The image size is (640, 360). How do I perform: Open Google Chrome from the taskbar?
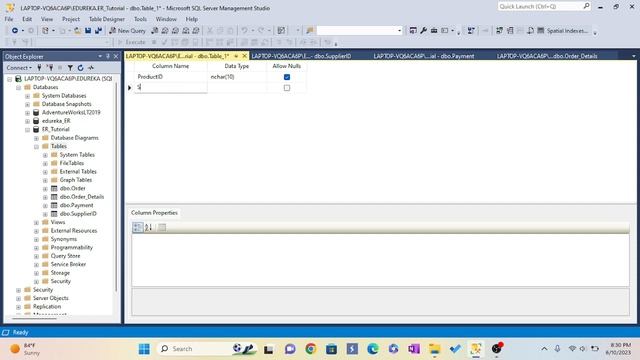click(311, 349)
